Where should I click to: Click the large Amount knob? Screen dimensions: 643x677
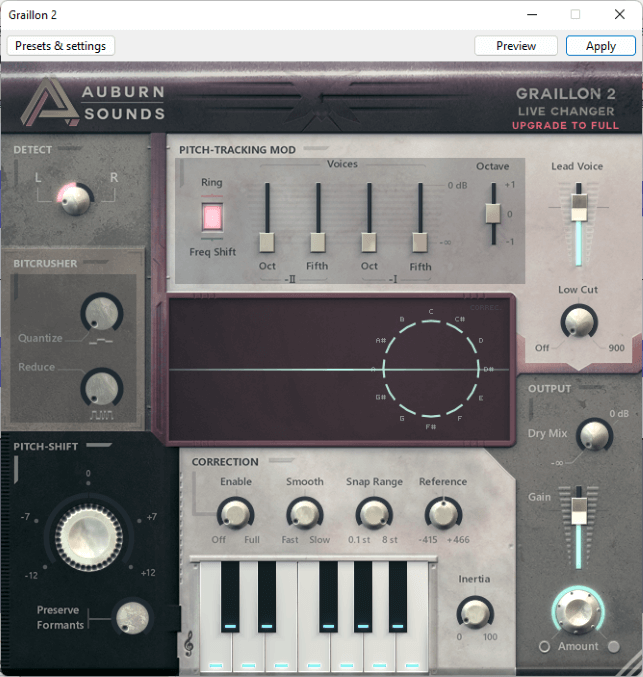tap(578, 611)
